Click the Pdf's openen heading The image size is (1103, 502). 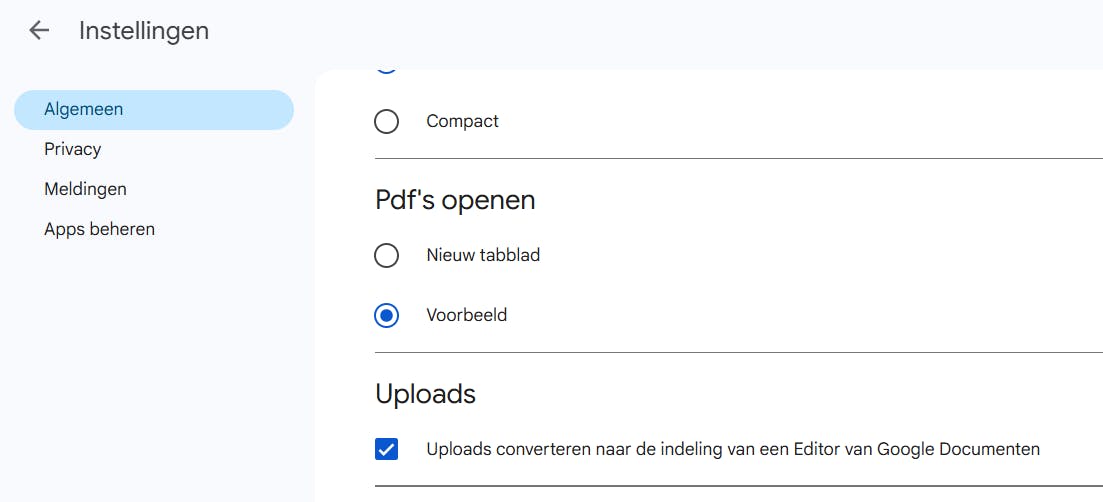[x=455, y=200]
